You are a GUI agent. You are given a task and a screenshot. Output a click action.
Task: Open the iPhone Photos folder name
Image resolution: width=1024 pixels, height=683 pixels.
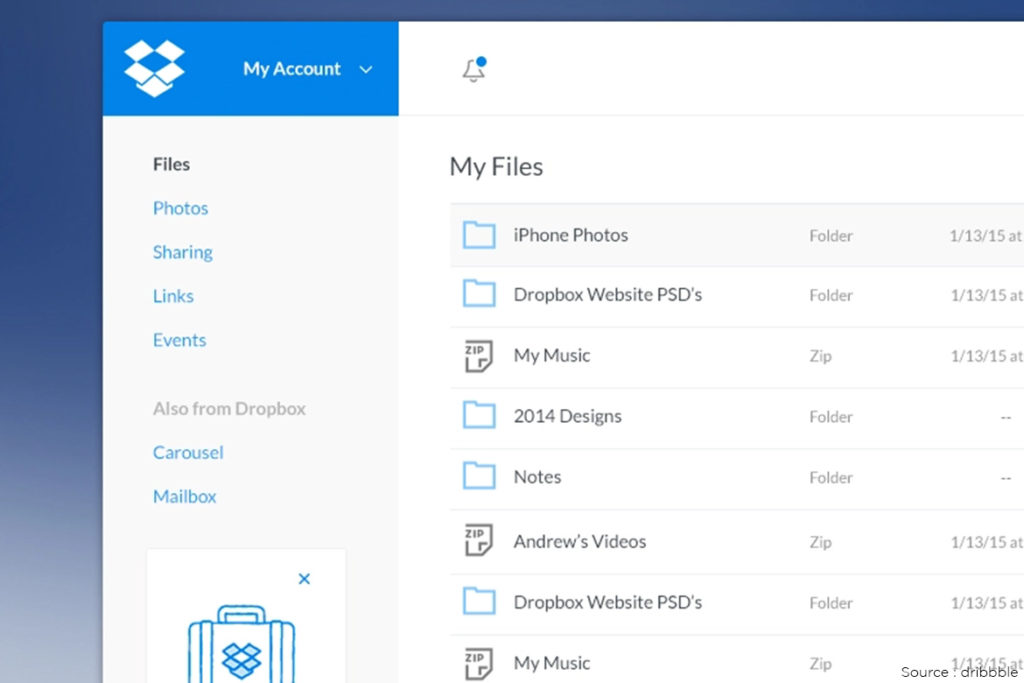coord(571,235)
